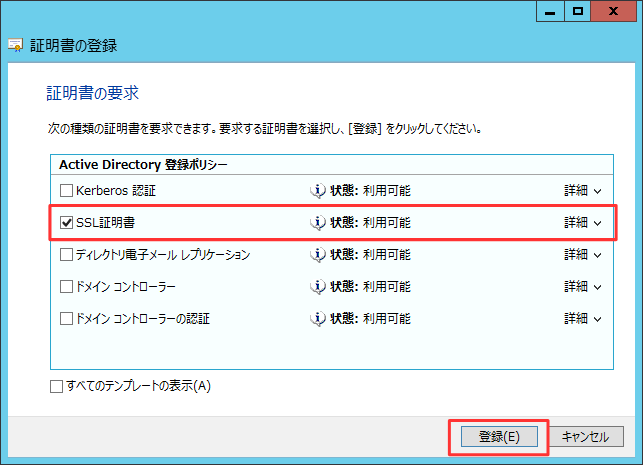Select ディレクトリ電子メール レプリケーション template name
This screenshot has width=643, height=465.
coord(163,255)
